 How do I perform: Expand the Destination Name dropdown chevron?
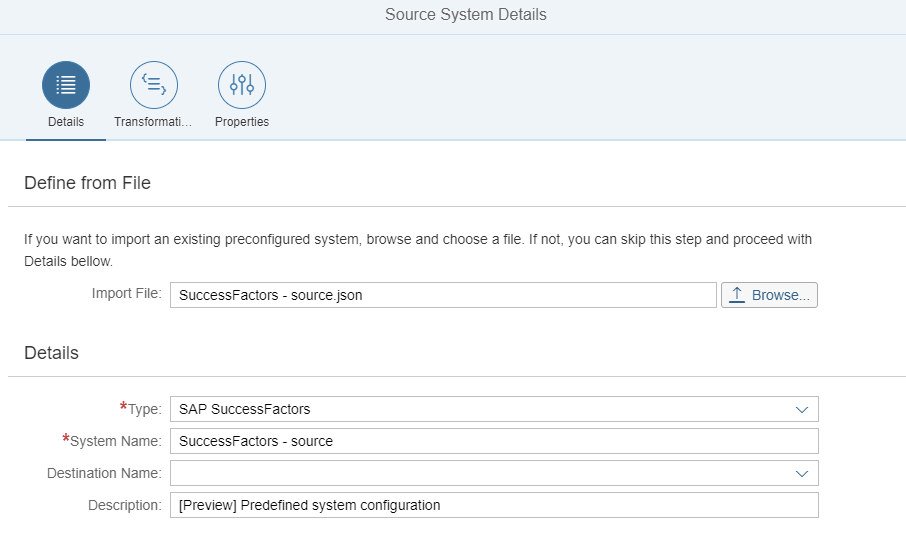click(801, 474)
